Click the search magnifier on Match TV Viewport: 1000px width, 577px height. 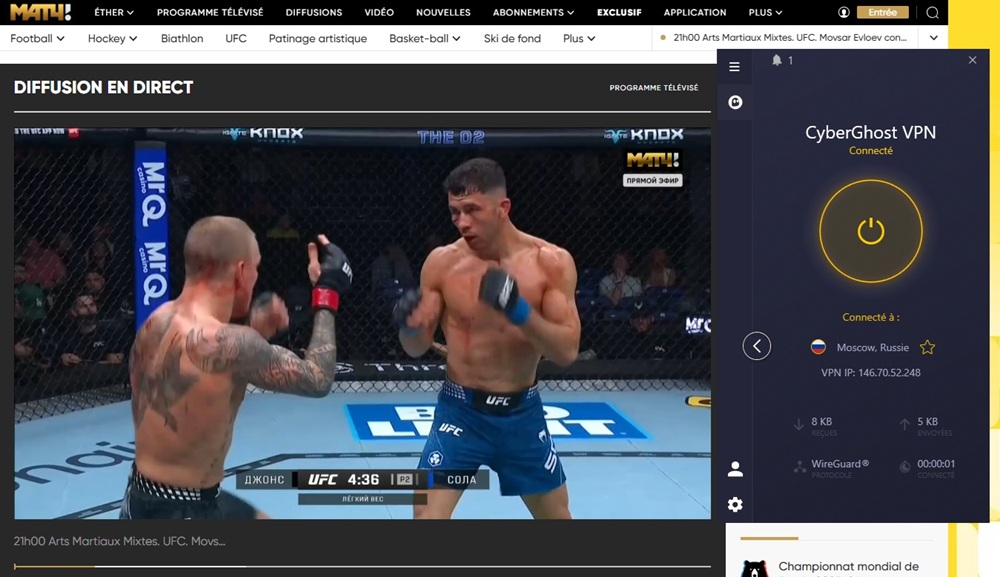click(x=932, y=12)
